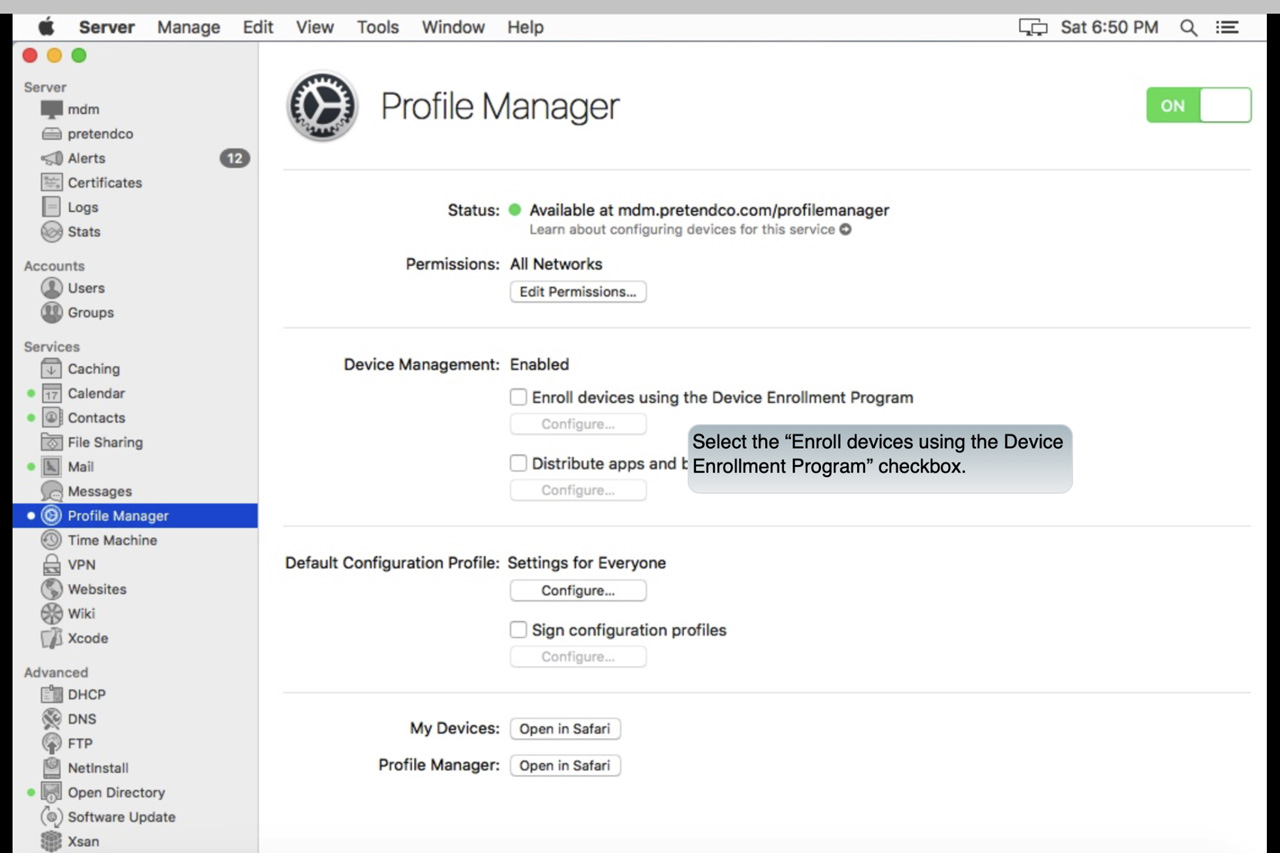
Task: Open the Stats icon under Server
Action: (x=52, y=232)
